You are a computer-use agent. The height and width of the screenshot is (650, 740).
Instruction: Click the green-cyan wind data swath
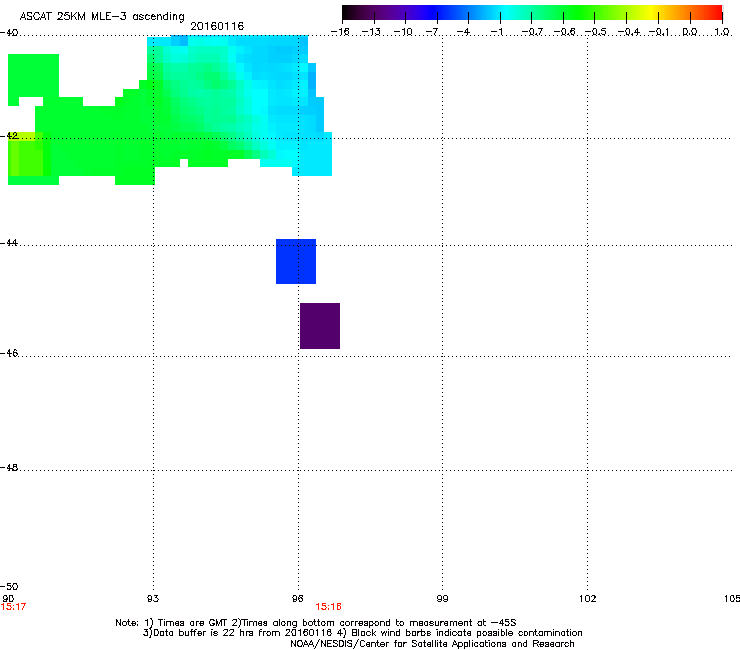170,110
